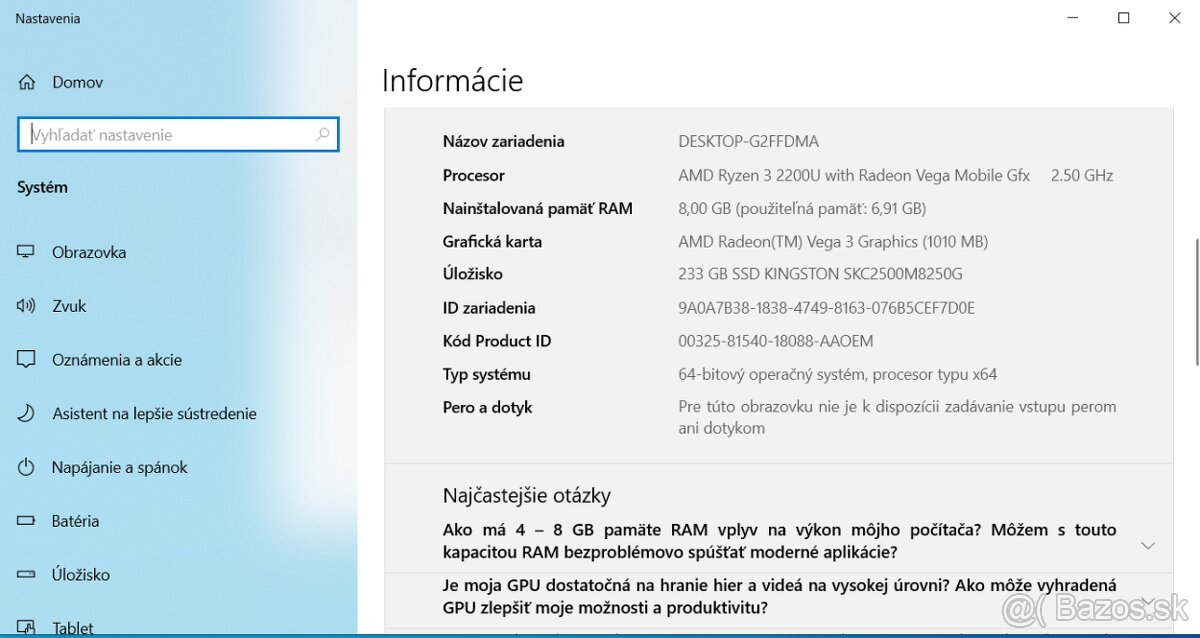The width and height of the screenshot is (1200, 638).
Task: Select the Batéria battery icon
Action: click(27, 521)
